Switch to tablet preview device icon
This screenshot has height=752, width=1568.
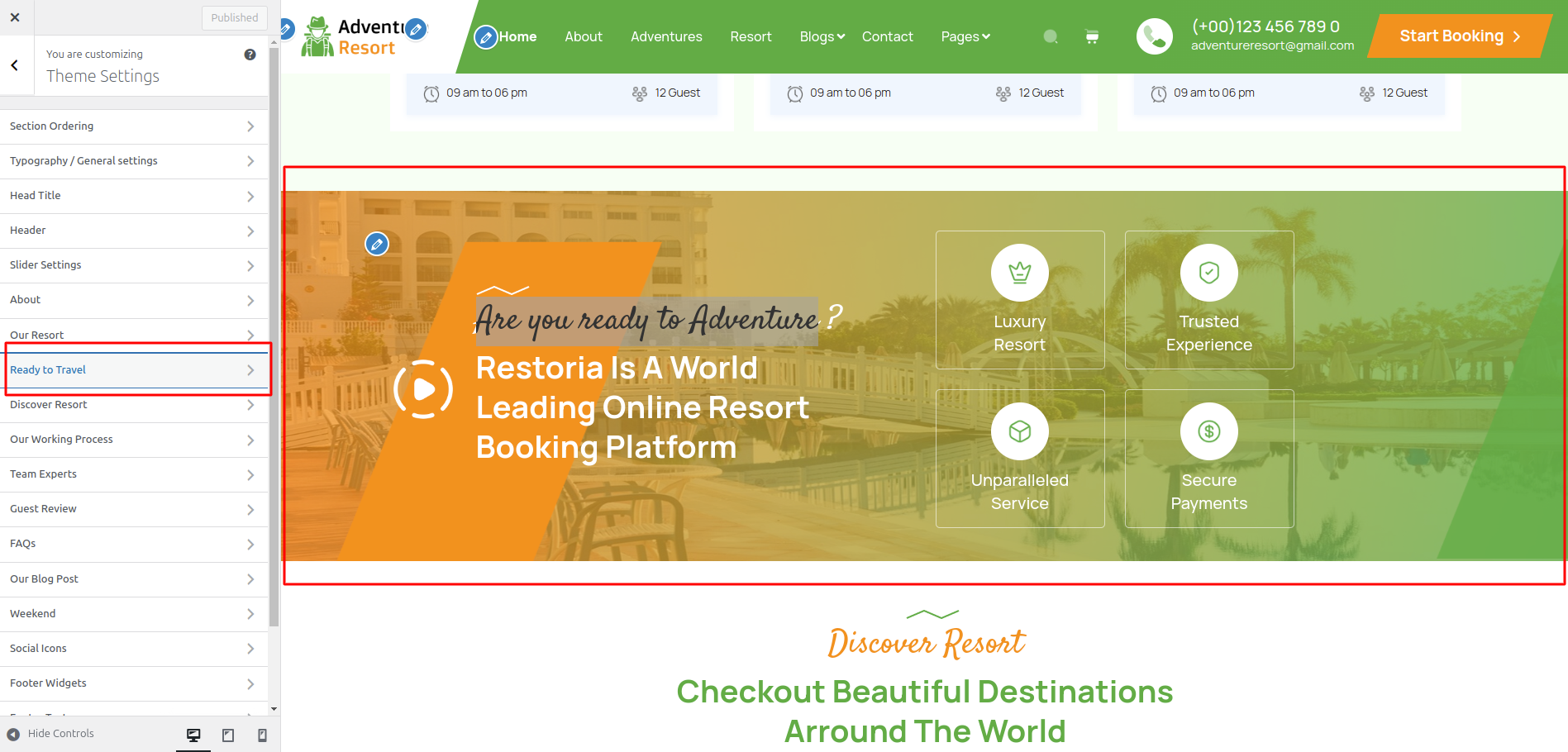228,735
